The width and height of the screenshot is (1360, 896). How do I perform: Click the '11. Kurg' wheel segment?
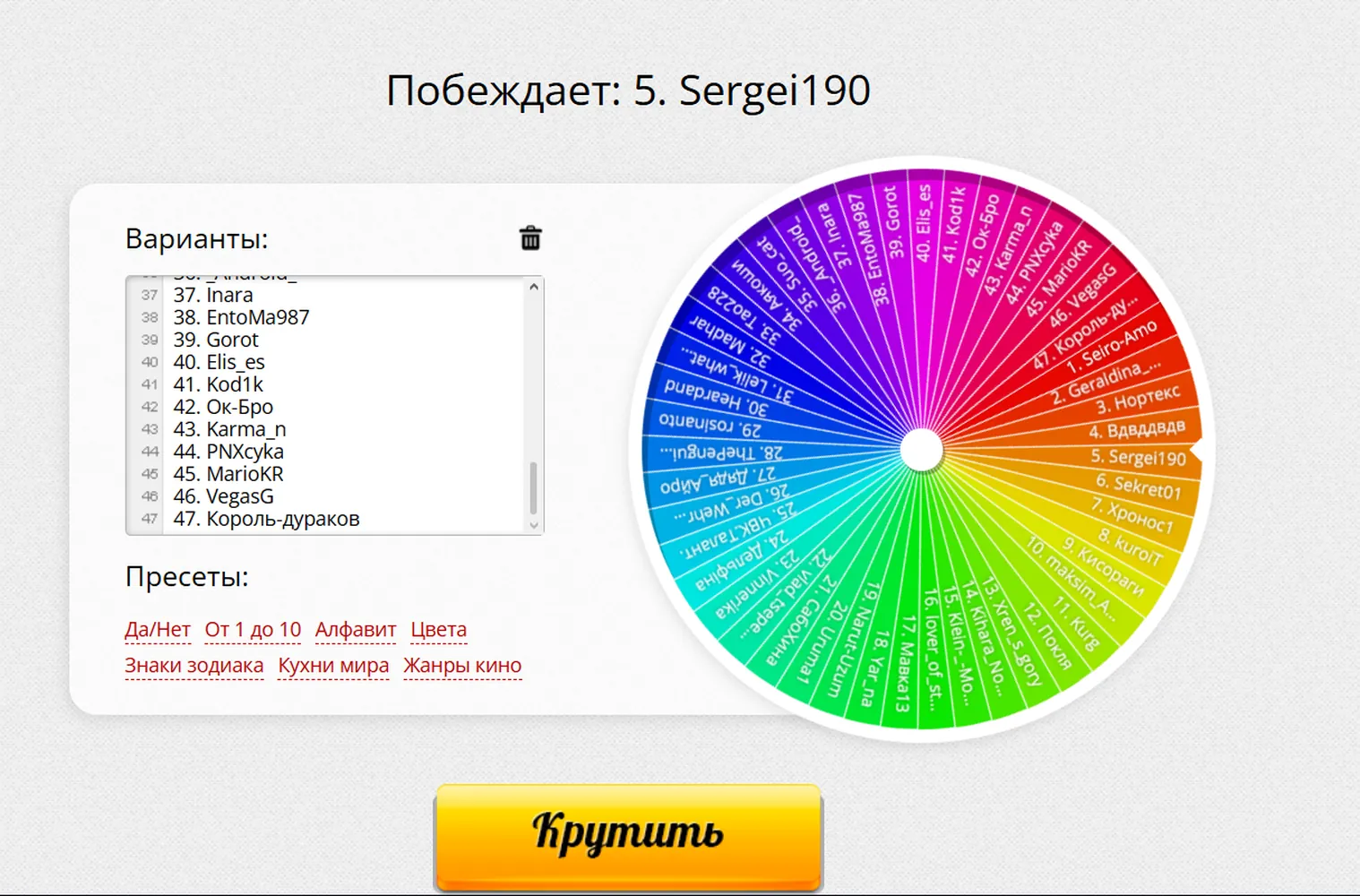[x=1074, y=622]
